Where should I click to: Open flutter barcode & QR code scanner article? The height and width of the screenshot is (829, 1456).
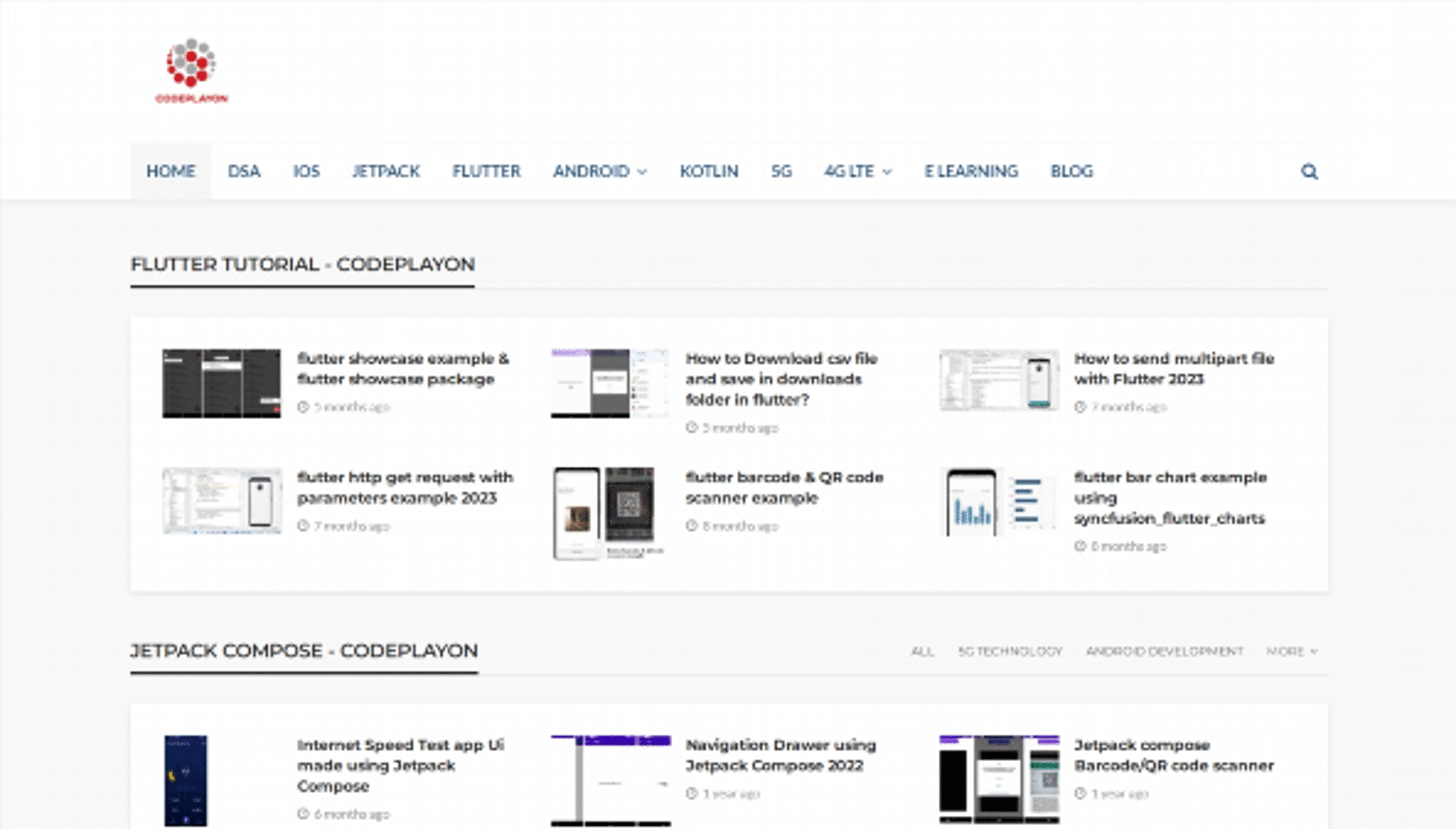(x=784, y=487)
